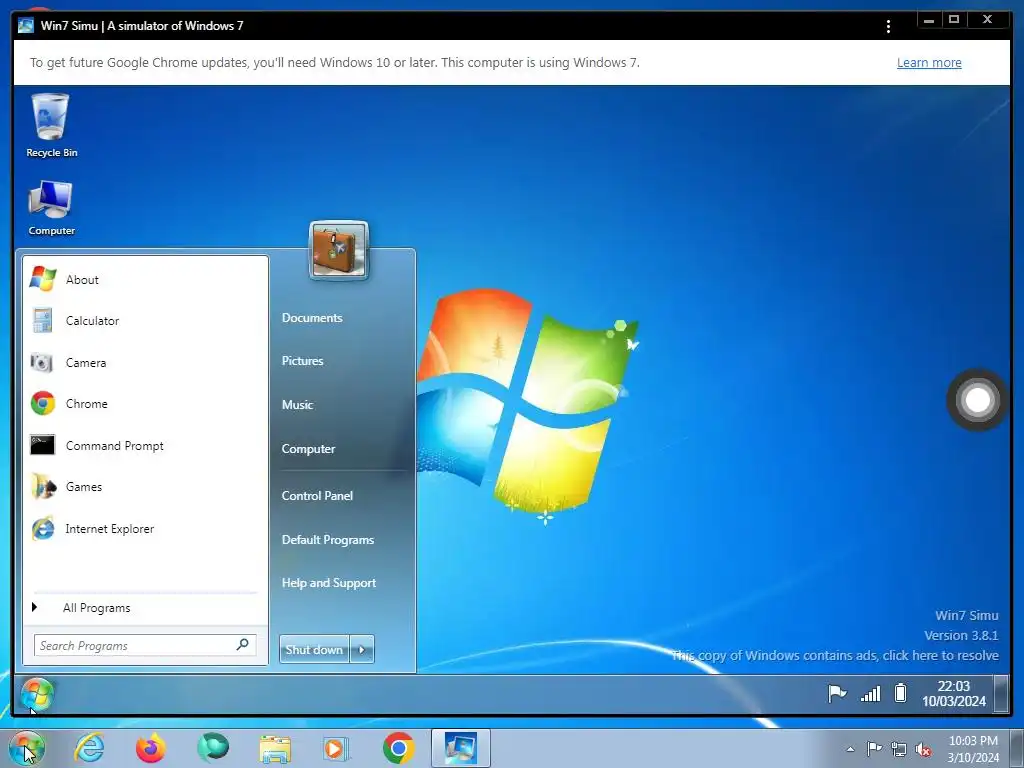1024x768 pixels.
Task: Click the Games chess piece icon
Action: pos(43,487)
